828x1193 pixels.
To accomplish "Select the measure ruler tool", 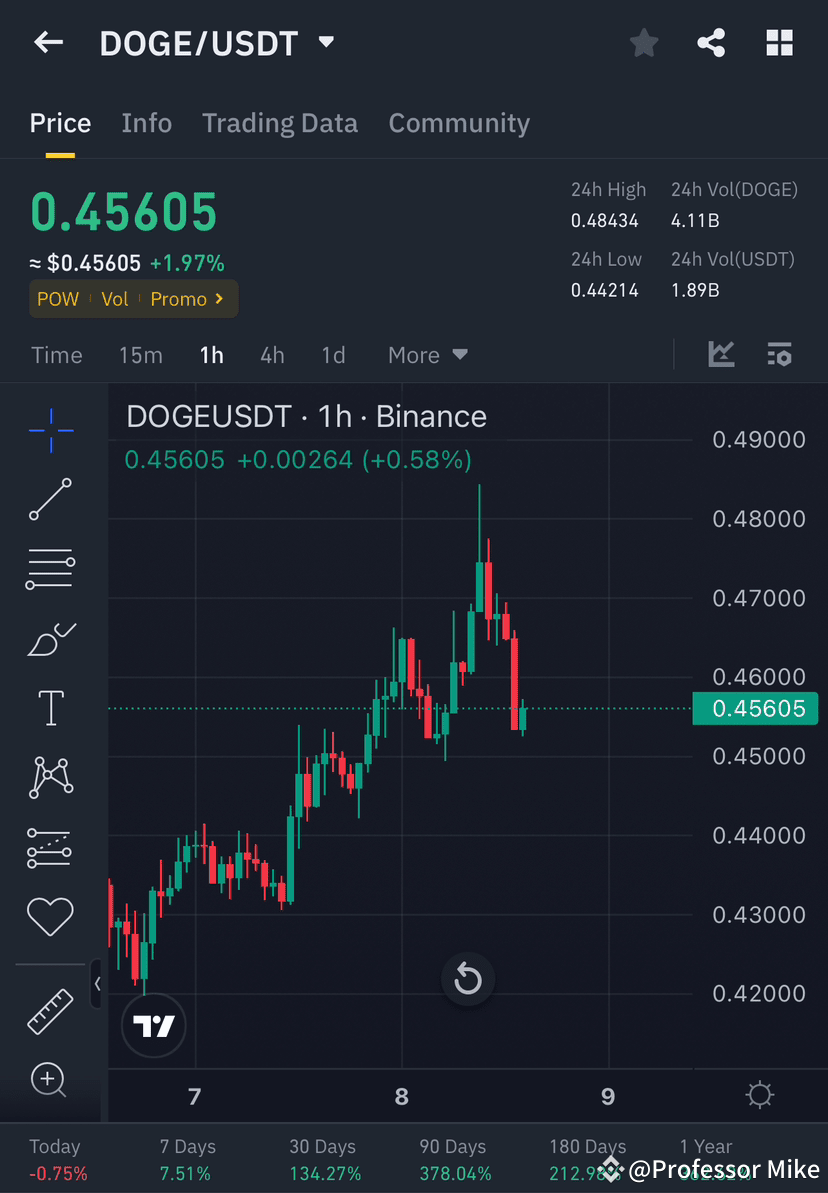I will coord(50,1010).
